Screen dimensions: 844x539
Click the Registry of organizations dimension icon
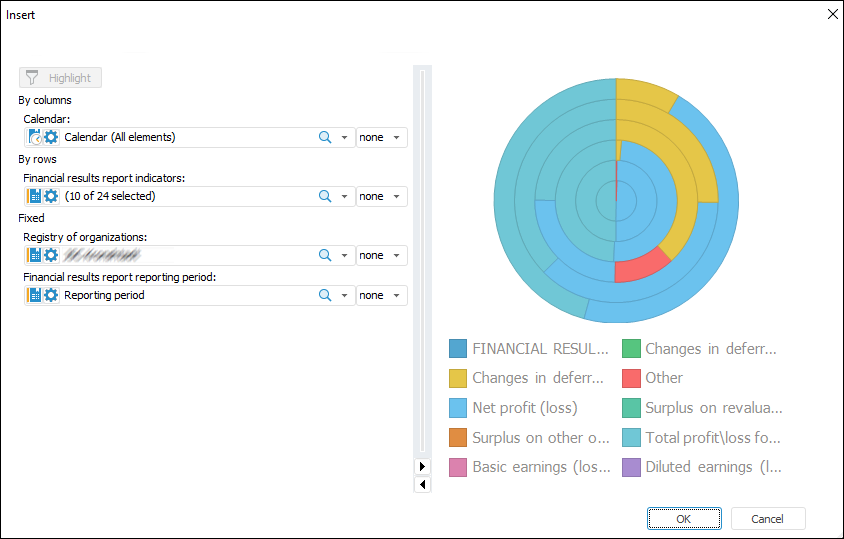35,255
